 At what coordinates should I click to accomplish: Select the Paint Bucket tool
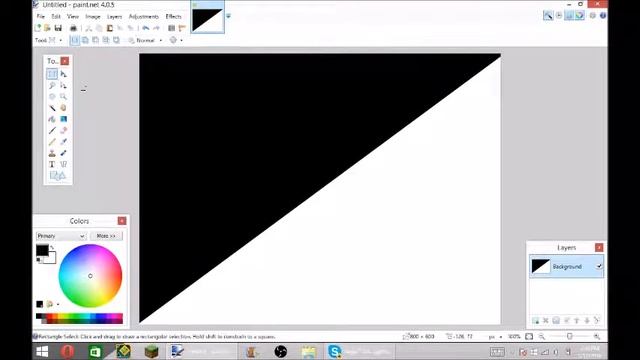(52, 119)
